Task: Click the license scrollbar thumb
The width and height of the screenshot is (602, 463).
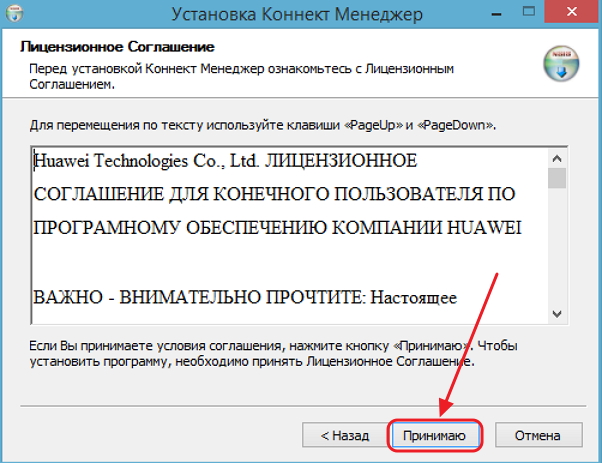Action: click(x=557, y=178)
